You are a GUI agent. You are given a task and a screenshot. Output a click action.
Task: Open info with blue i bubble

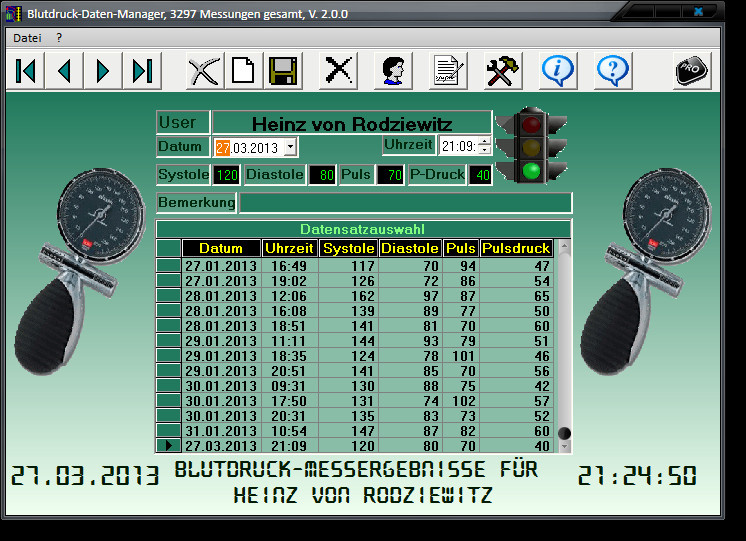[558, 71]
